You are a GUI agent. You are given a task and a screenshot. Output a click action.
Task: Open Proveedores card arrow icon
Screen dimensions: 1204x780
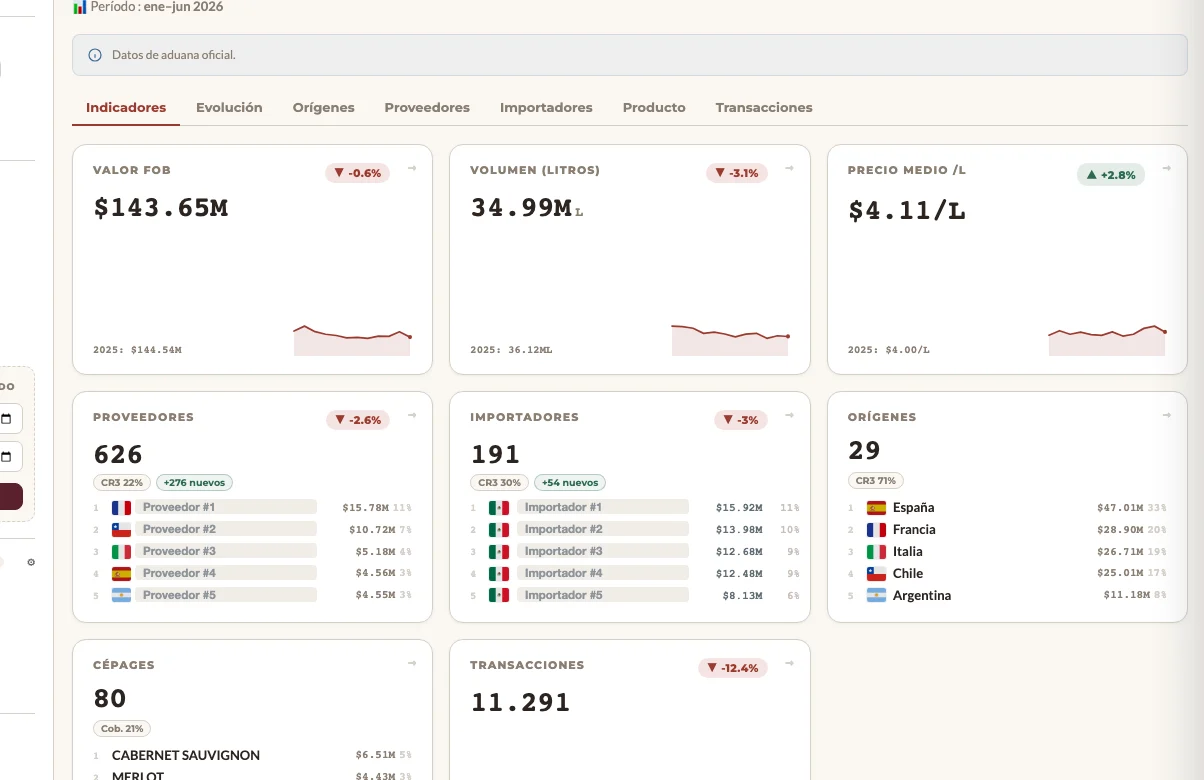tap(412, 416)
